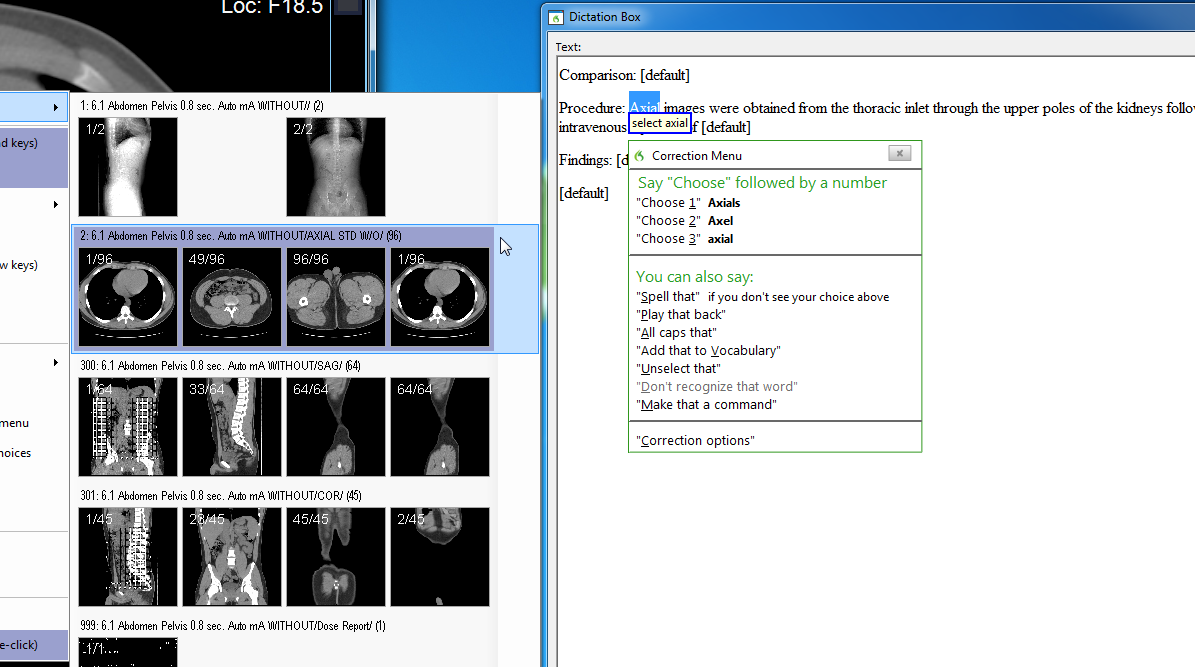Select "Unselect that" option
Screen dimensions: 1195x667
[x=678, y=369]
